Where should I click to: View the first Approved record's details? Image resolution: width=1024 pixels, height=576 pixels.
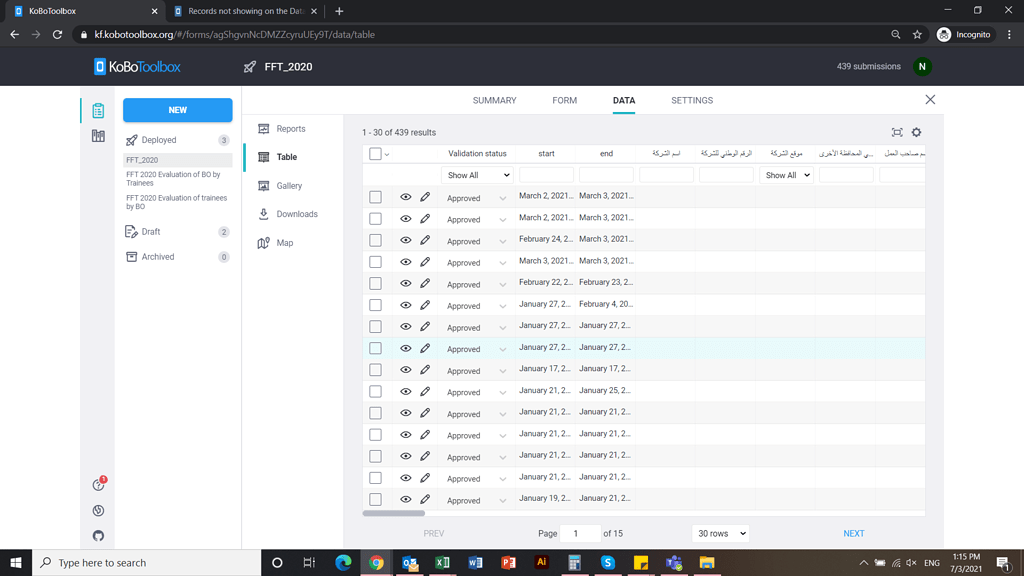coord(405,197)
